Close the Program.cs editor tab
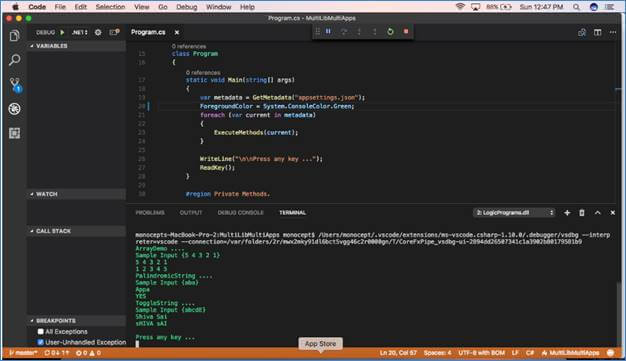The image size is (626, 361). 176,32
